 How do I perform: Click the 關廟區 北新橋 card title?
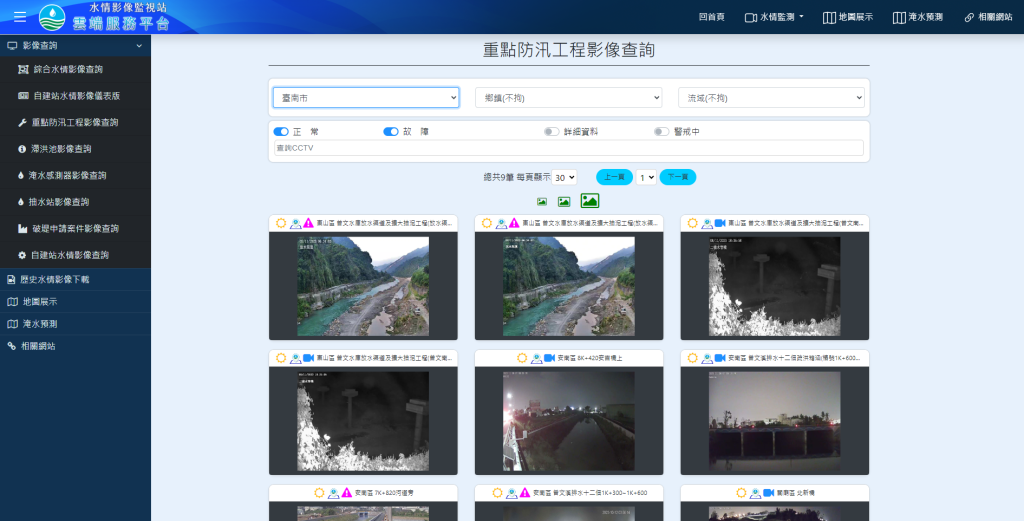[x=795, y=493]
